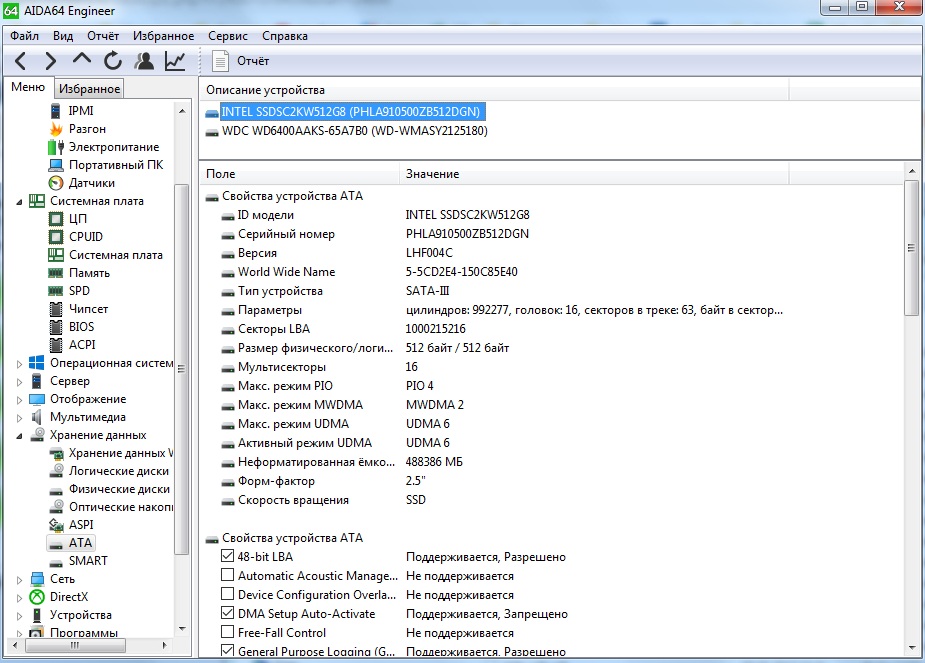The height and width of the screenshot is (663, 925).
Task: Click the refresh toolbar icon
Action: coord(113,61)
